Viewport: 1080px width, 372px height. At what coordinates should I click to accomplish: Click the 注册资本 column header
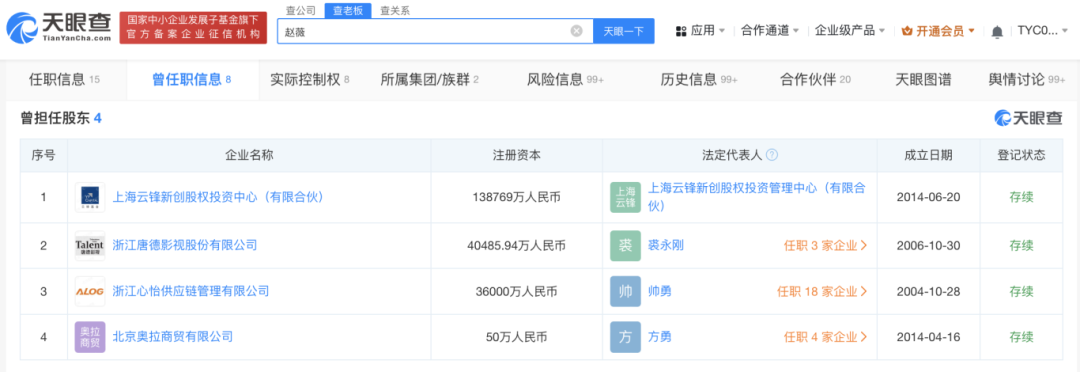517,155
